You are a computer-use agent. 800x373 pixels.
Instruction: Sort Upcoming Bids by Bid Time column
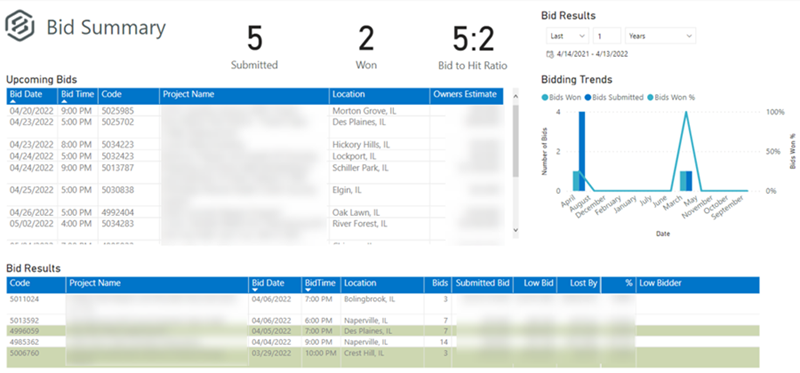(x=78, y=96)
